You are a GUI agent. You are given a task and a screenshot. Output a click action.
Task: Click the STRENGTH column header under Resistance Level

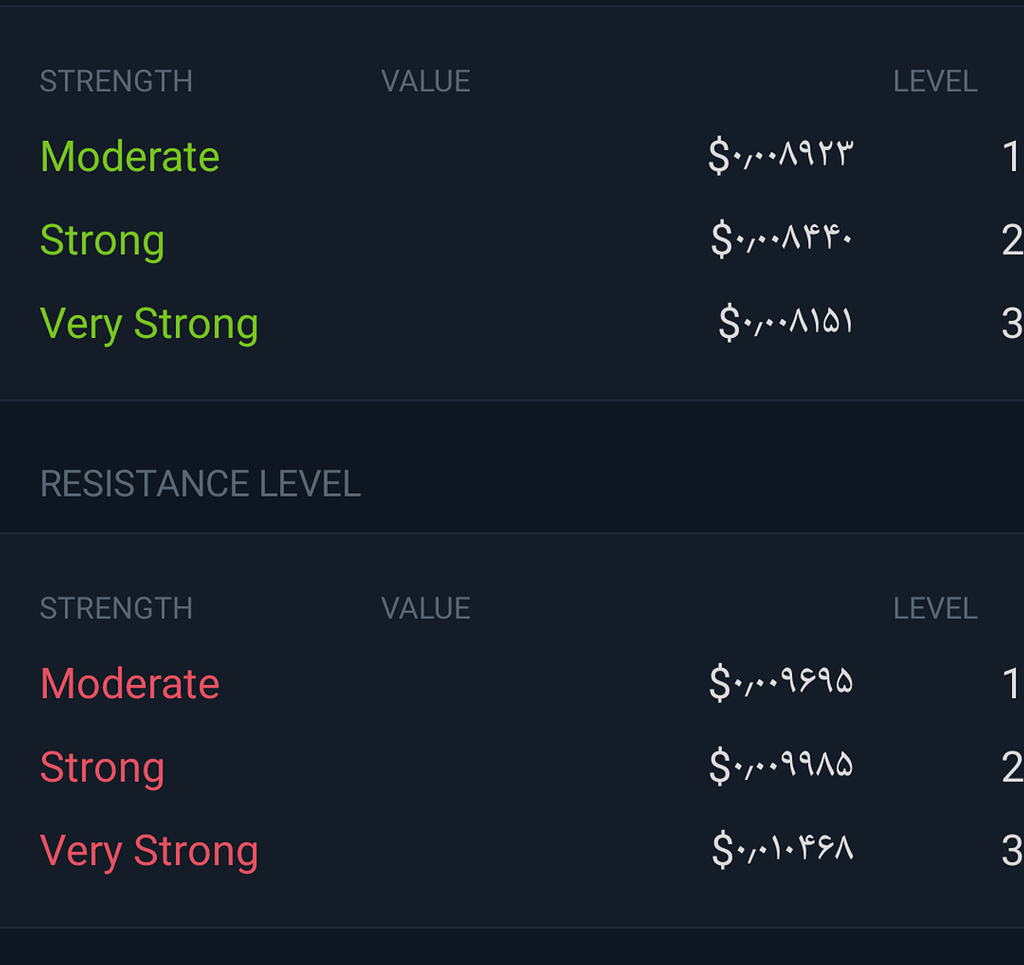pos(116,608)
